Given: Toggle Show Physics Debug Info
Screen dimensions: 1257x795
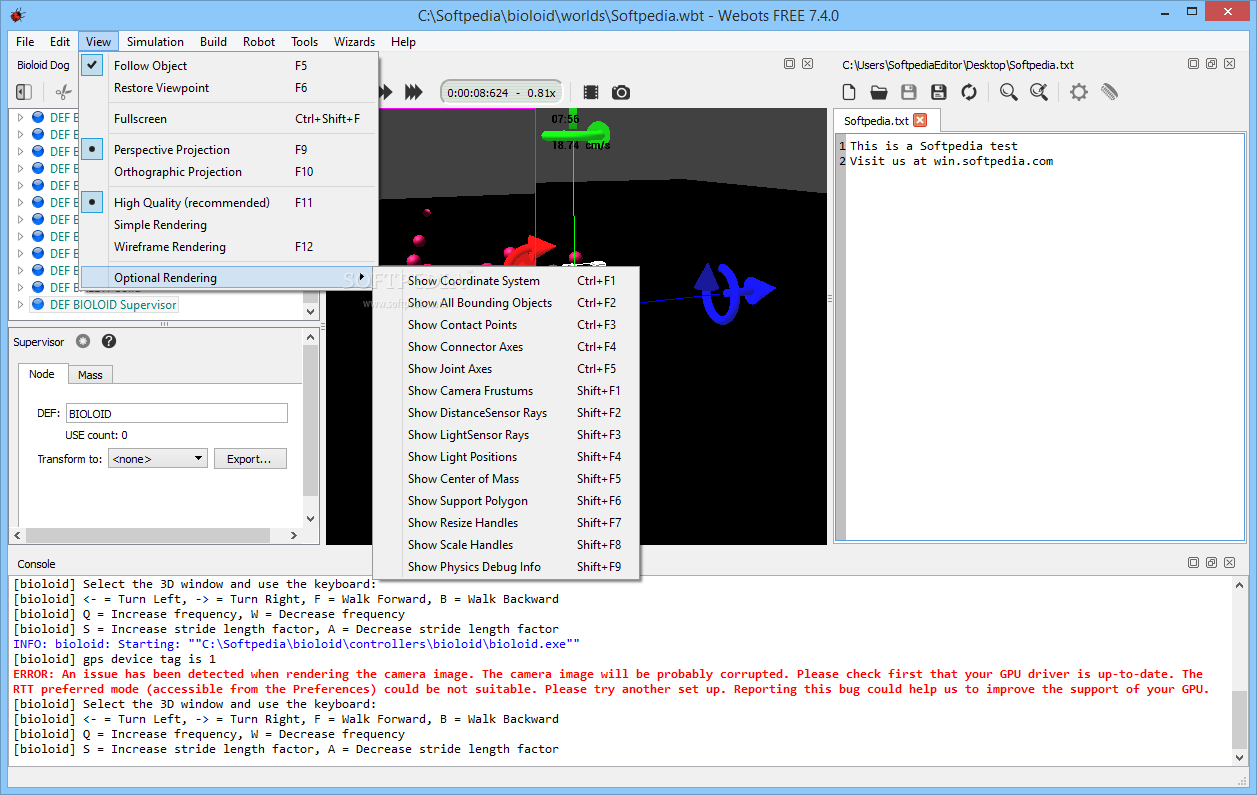Looking at the screenshot, I should 506,567.
